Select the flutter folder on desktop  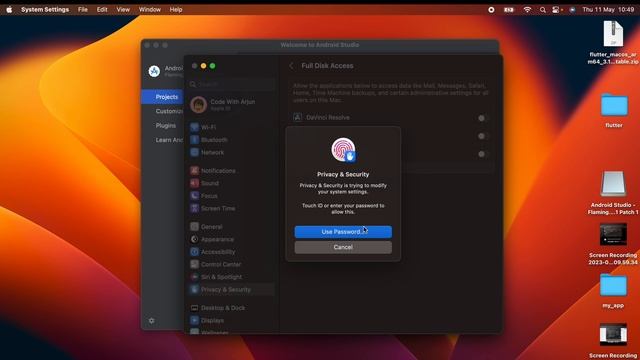click(614, 110)
